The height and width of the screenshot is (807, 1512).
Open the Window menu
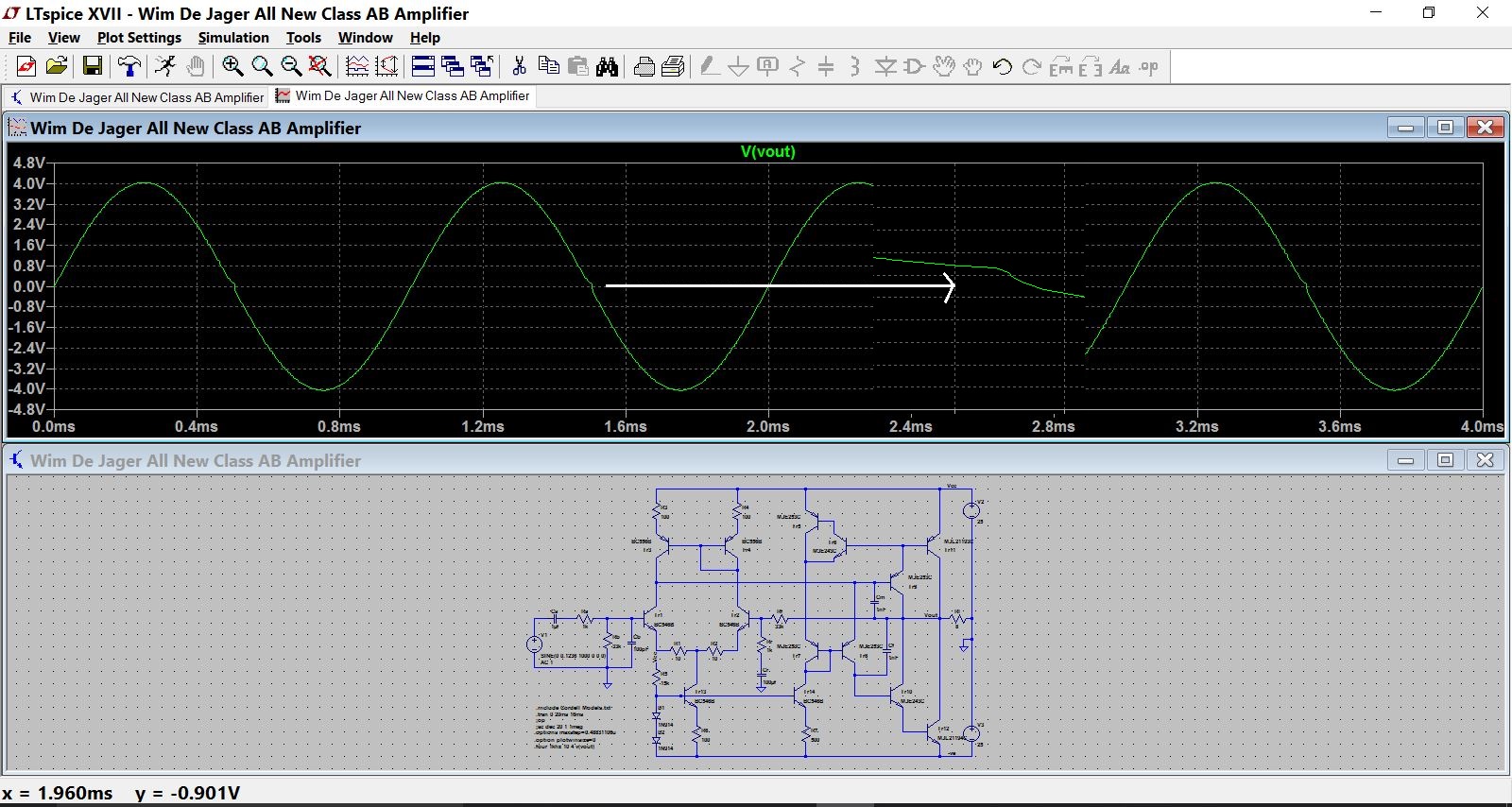tap(365, 38)
